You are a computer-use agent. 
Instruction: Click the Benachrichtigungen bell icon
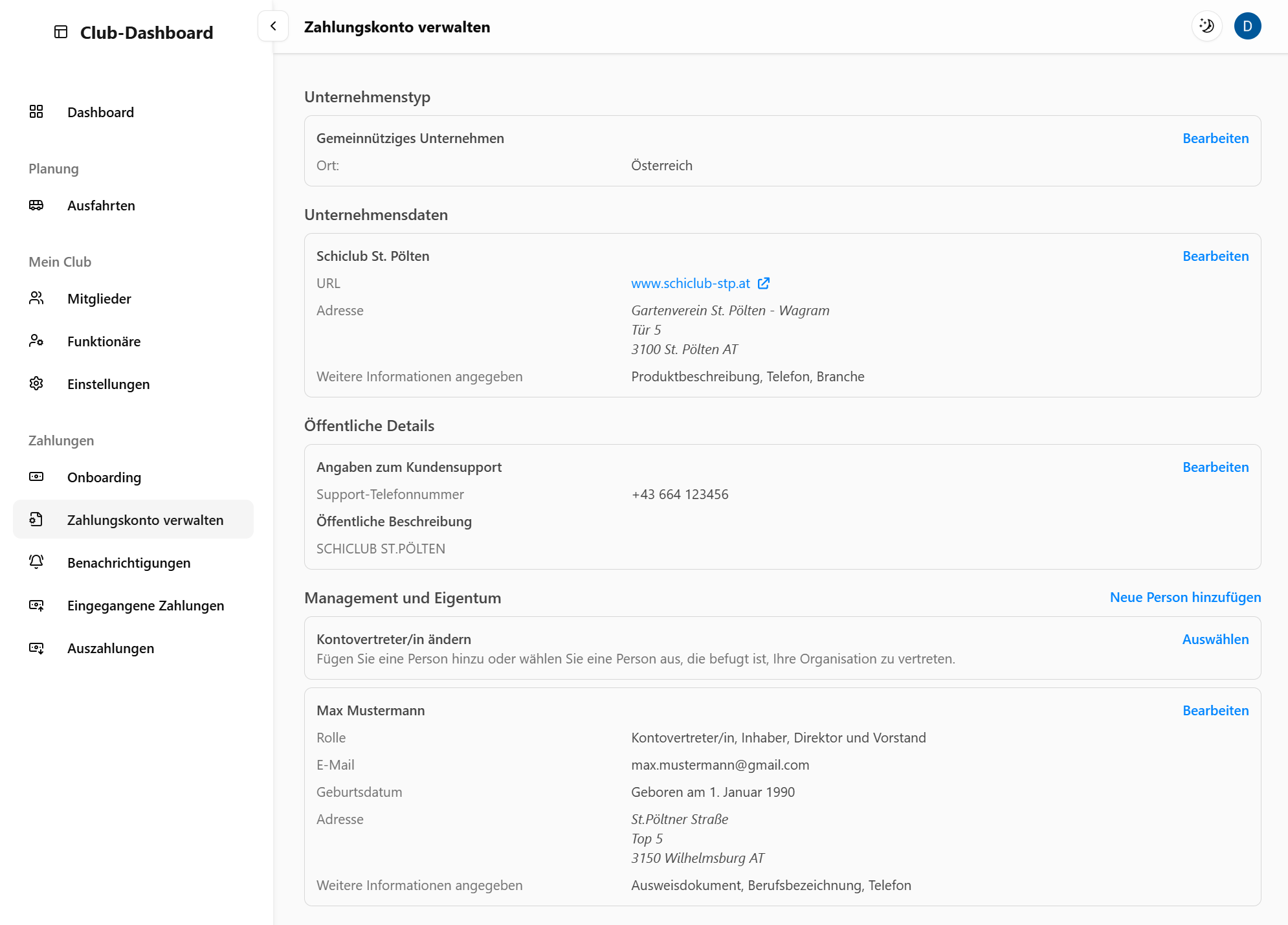(36, 563)
